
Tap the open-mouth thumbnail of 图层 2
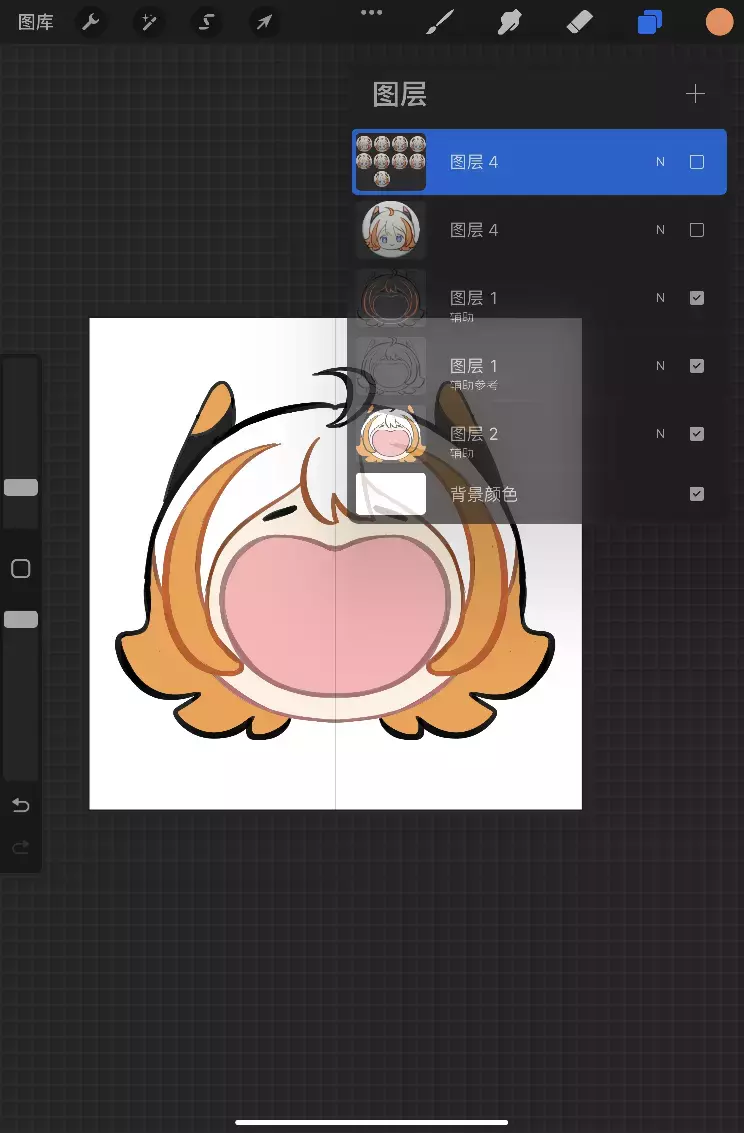[x=391, y=434]
